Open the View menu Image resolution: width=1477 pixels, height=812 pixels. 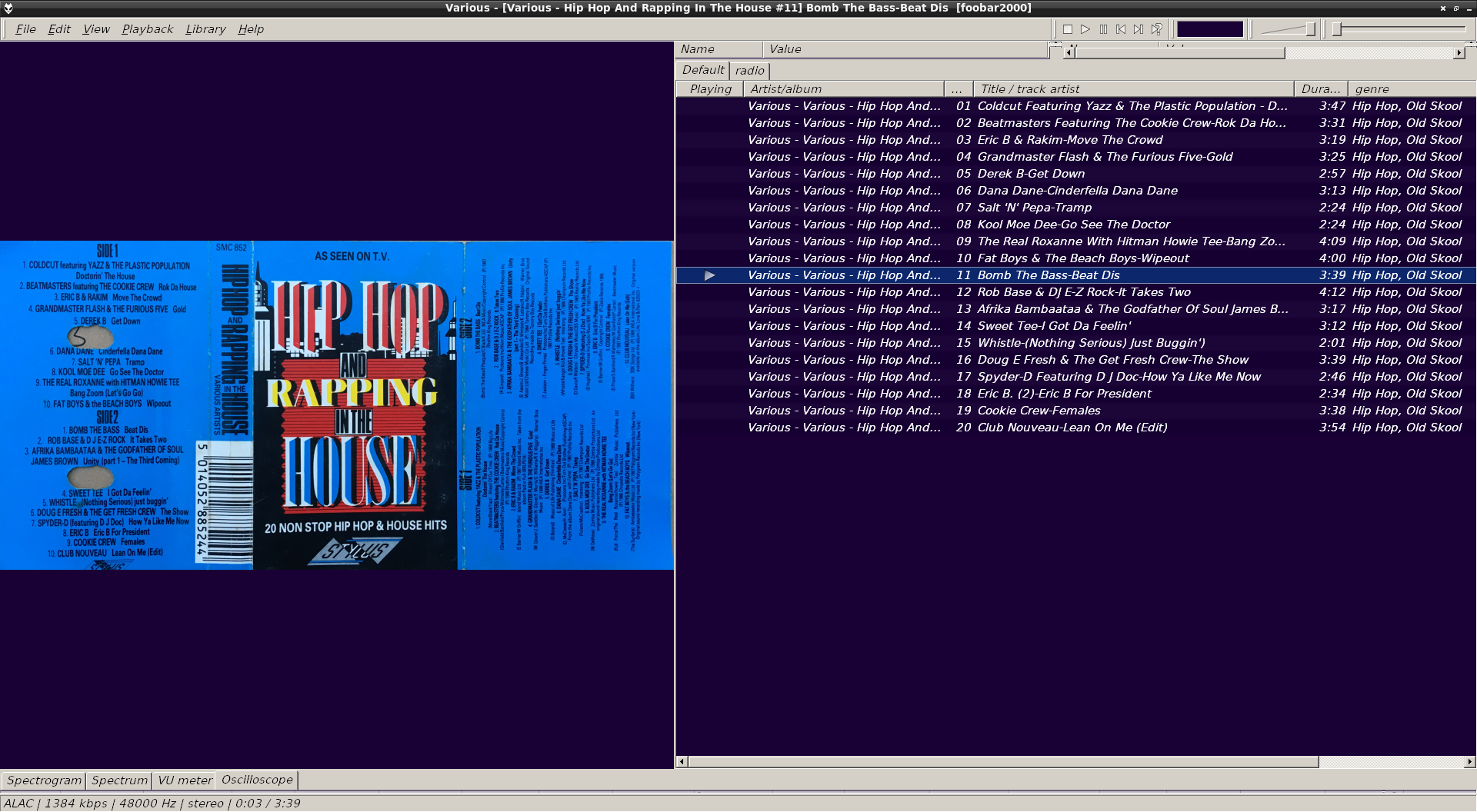tap(96, 29)
